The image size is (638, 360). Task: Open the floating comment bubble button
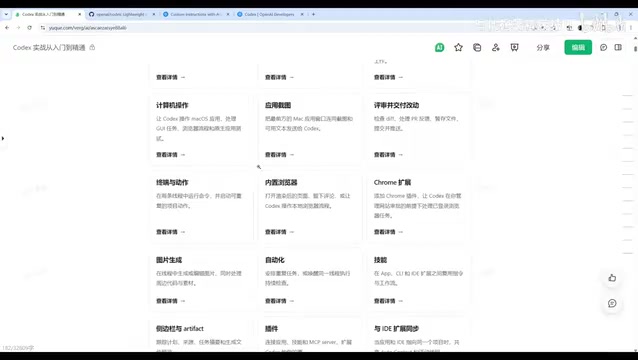[x=612, y=303]
